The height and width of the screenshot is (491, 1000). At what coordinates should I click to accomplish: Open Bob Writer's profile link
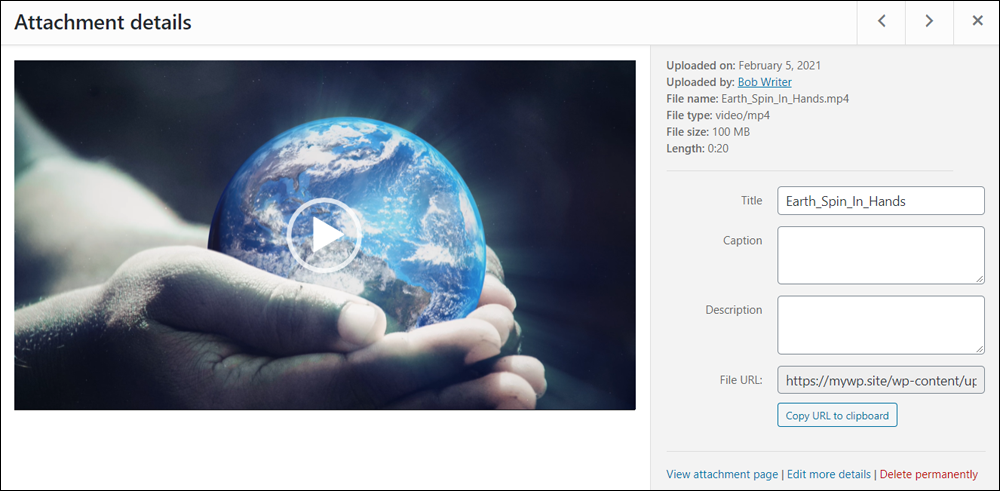point(765,82)
